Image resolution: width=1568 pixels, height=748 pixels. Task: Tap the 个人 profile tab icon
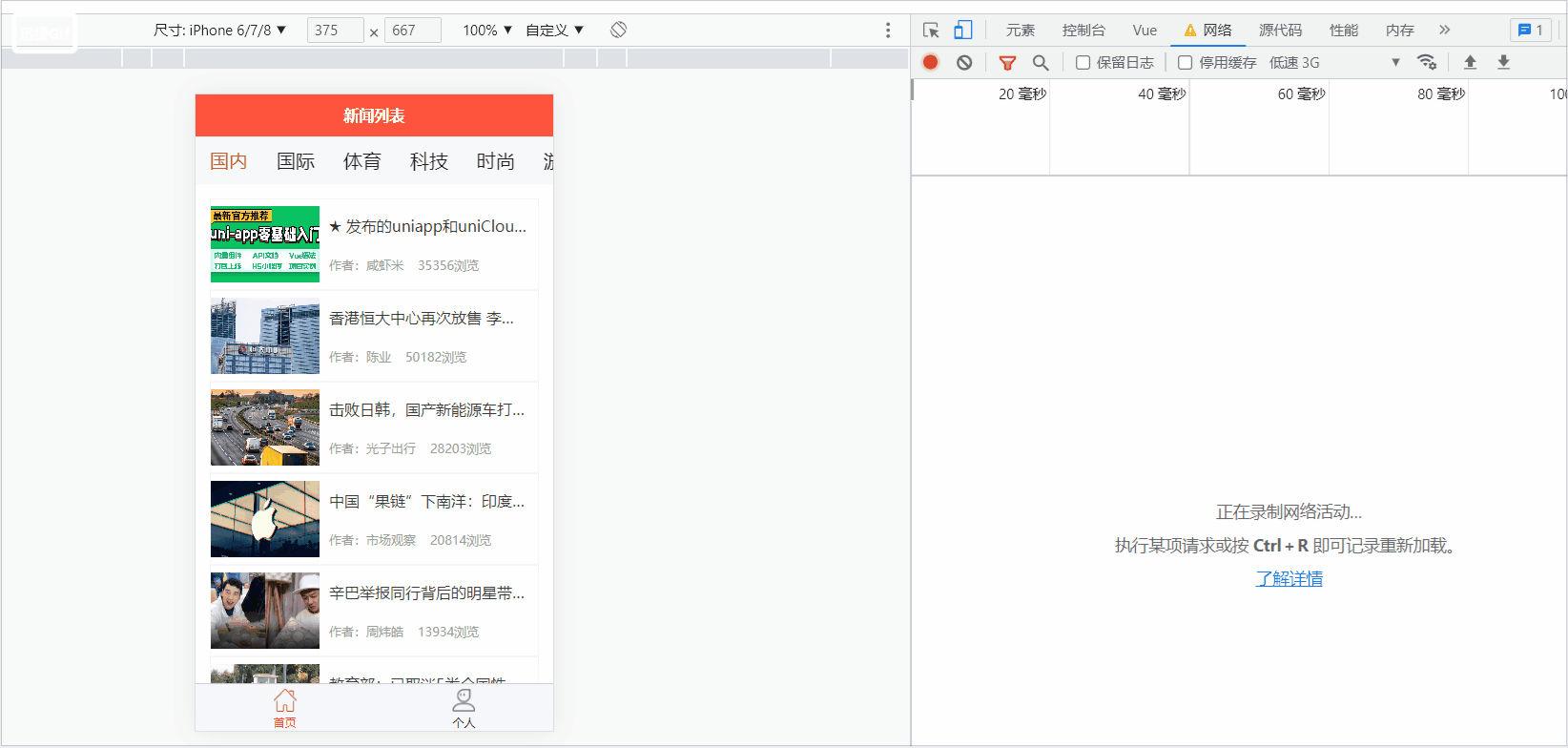(x=464, y=708)
